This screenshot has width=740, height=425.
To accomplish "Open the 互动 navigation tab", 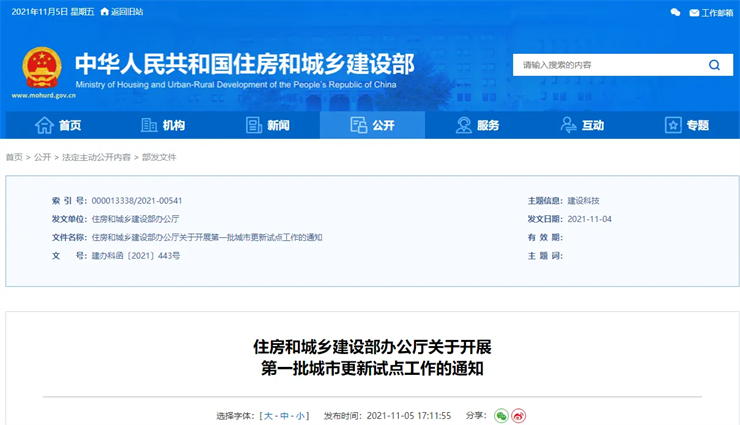I will pyautogui.click(x=582, y=125).
